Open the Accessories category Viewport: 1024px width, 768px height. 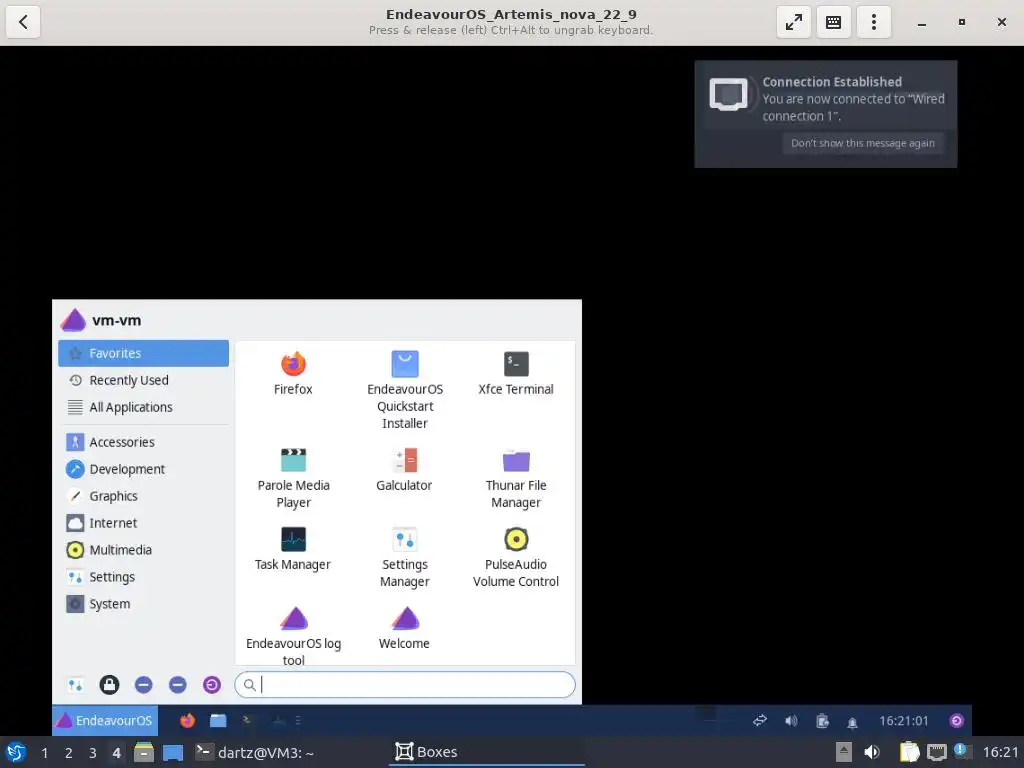coord(143,442)
